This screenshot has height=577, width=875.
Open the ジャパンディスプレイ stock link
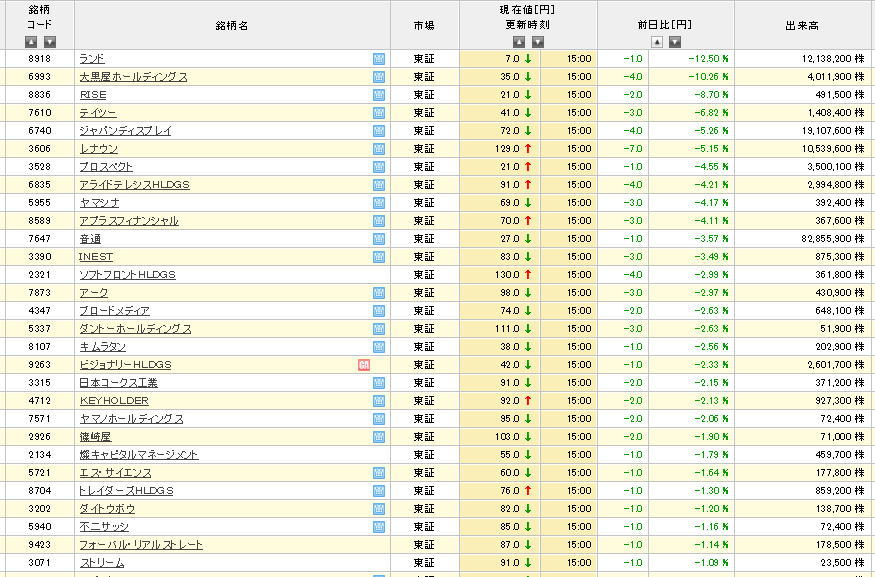pyautogui.click(x=126, y=131)
